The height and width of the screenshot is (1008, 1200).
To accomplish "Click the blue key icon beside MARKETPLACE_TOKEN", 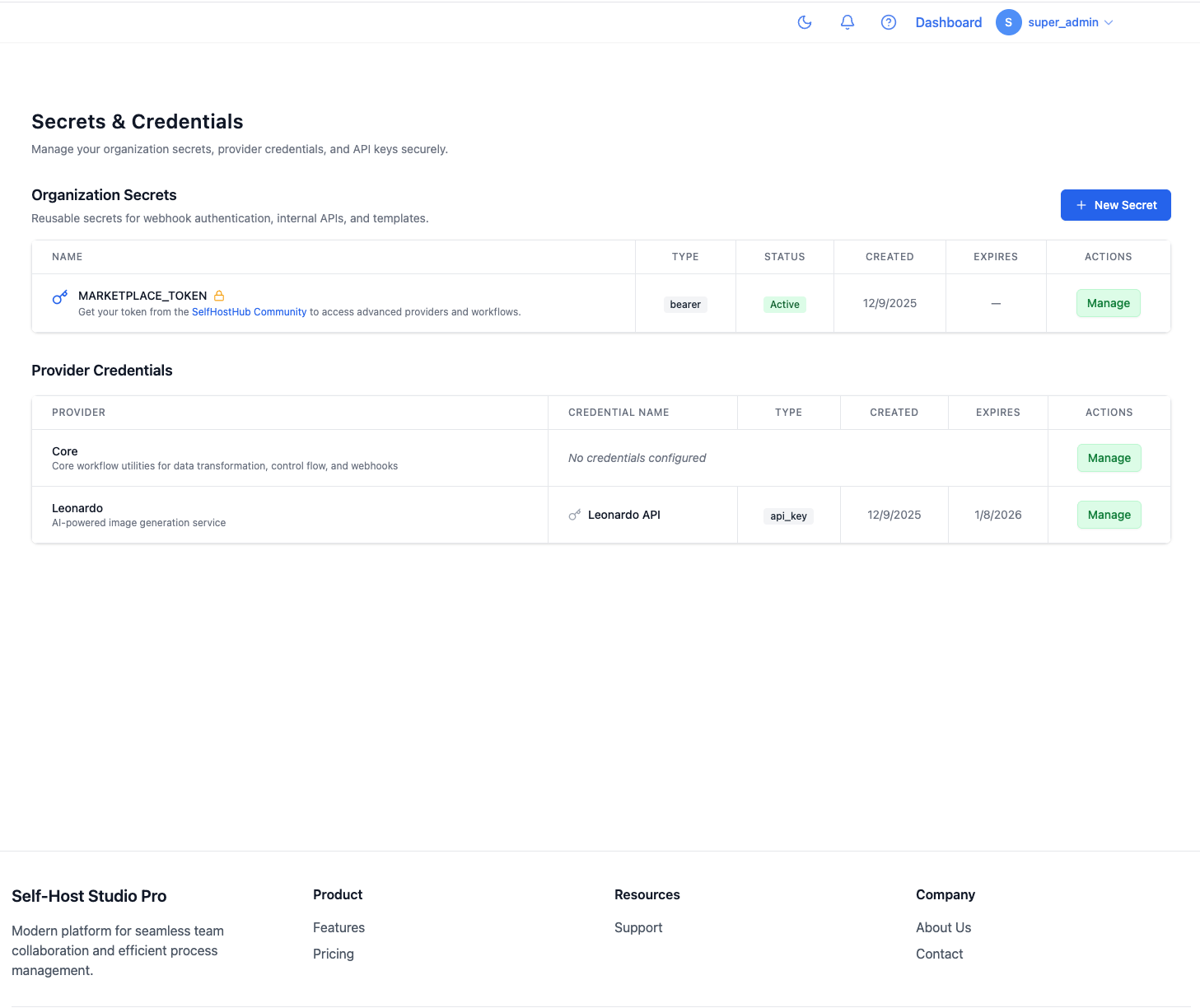I will coord(60,297).
